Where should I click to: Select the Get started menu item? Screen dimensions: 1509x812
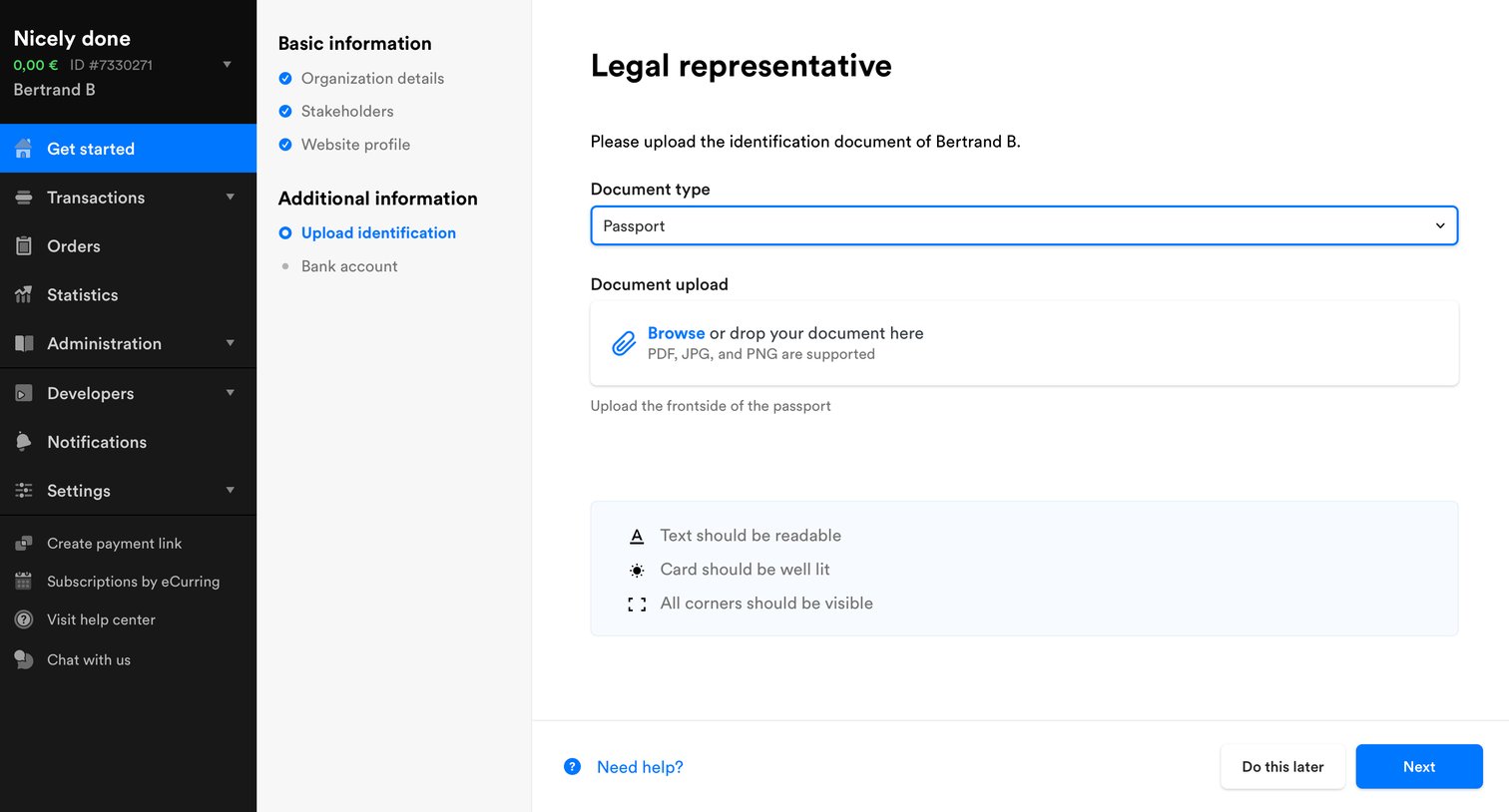click(128, 149)
